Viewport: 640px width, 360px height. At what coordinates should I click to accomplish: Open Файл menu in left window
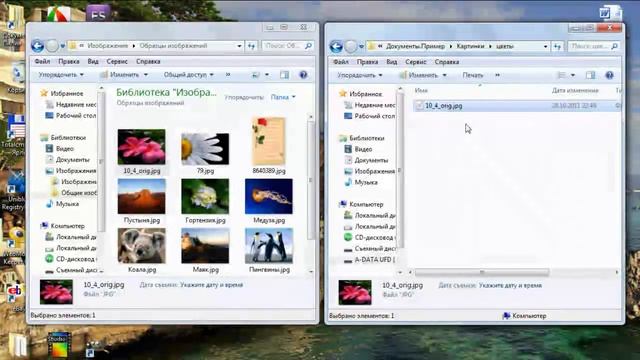pos(42,61)
